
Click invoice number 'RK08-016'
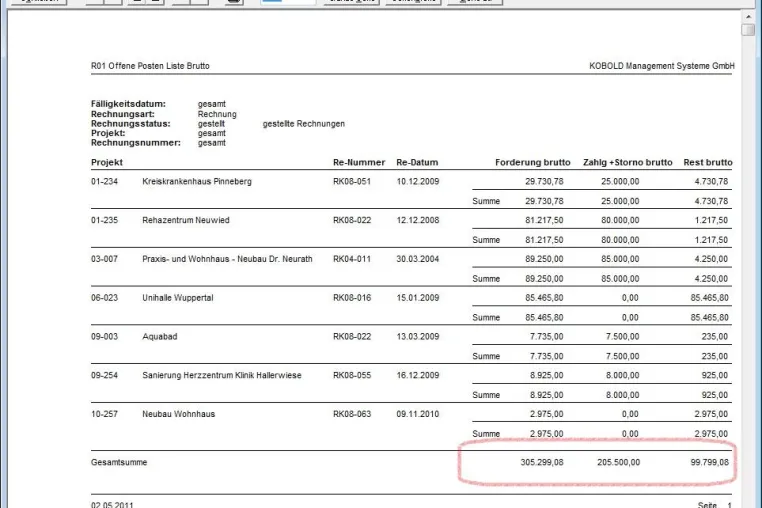pyautogui.click(x=352, y=298)
